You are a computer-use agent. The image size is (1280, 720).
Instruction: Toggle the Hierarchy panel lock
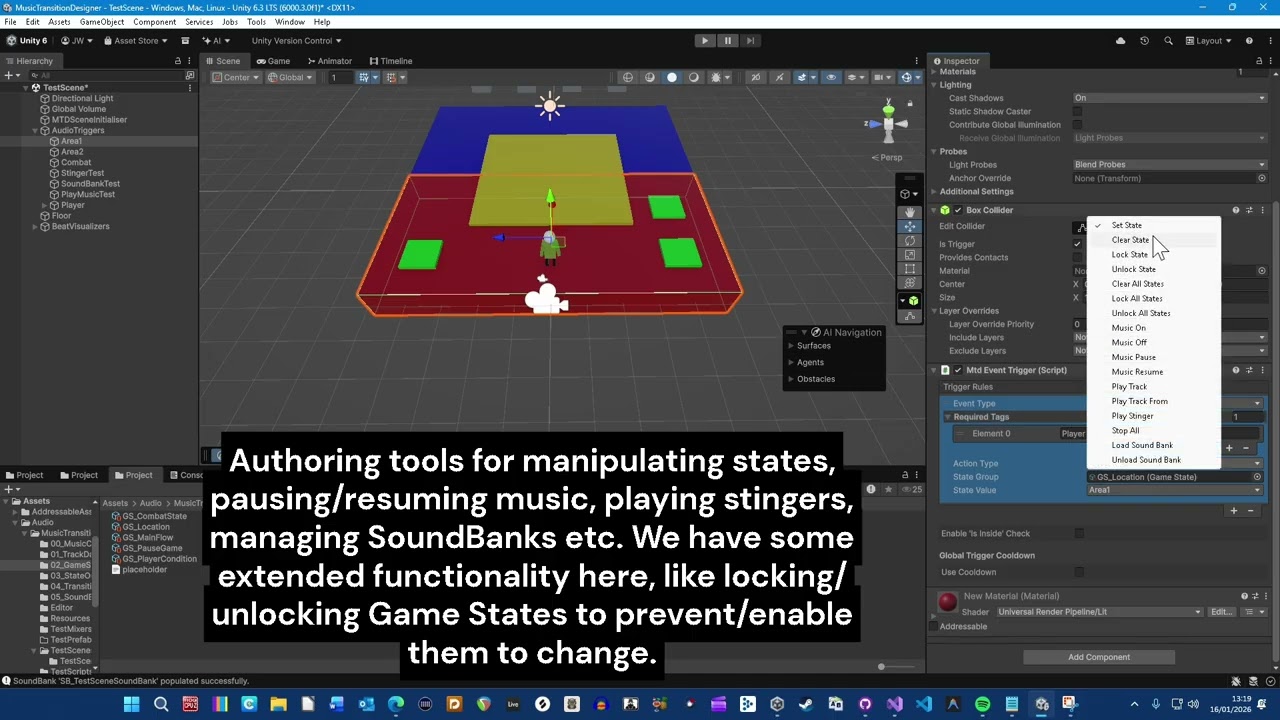(178, 61)
